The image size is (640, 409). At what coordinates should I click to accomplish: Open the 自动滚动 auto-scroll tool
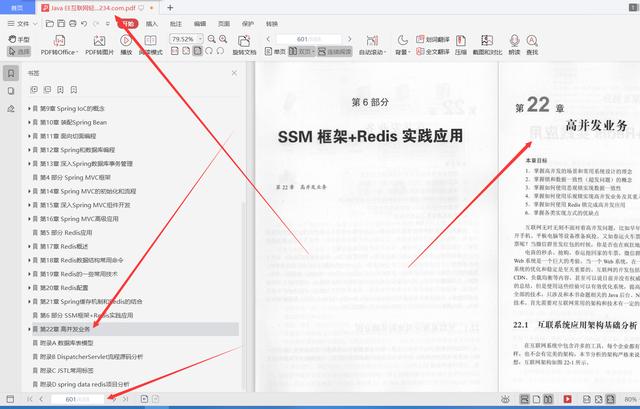(372, 45)
